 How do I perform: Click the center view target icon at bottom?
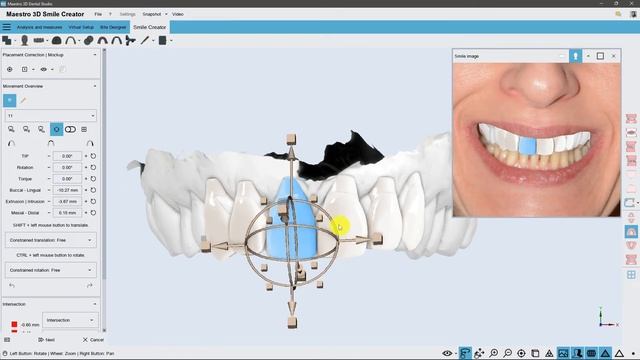pyautogui.click(x=521, y=353)
